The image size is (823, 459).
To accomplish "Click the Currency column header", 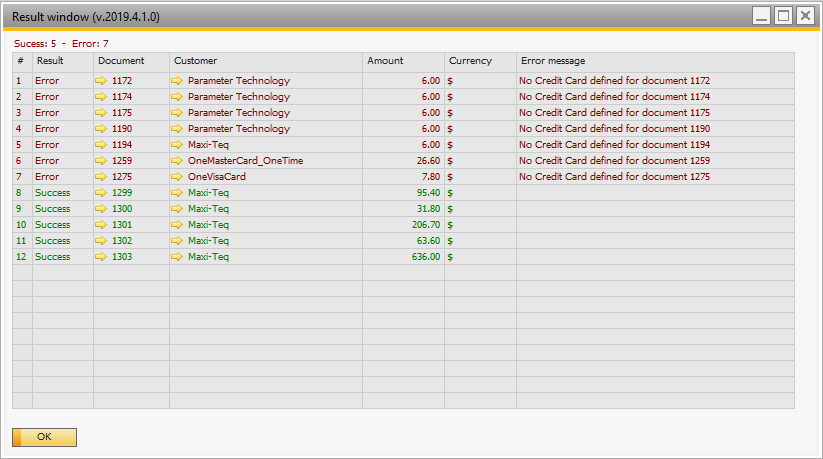I will [x=481, y=61].
